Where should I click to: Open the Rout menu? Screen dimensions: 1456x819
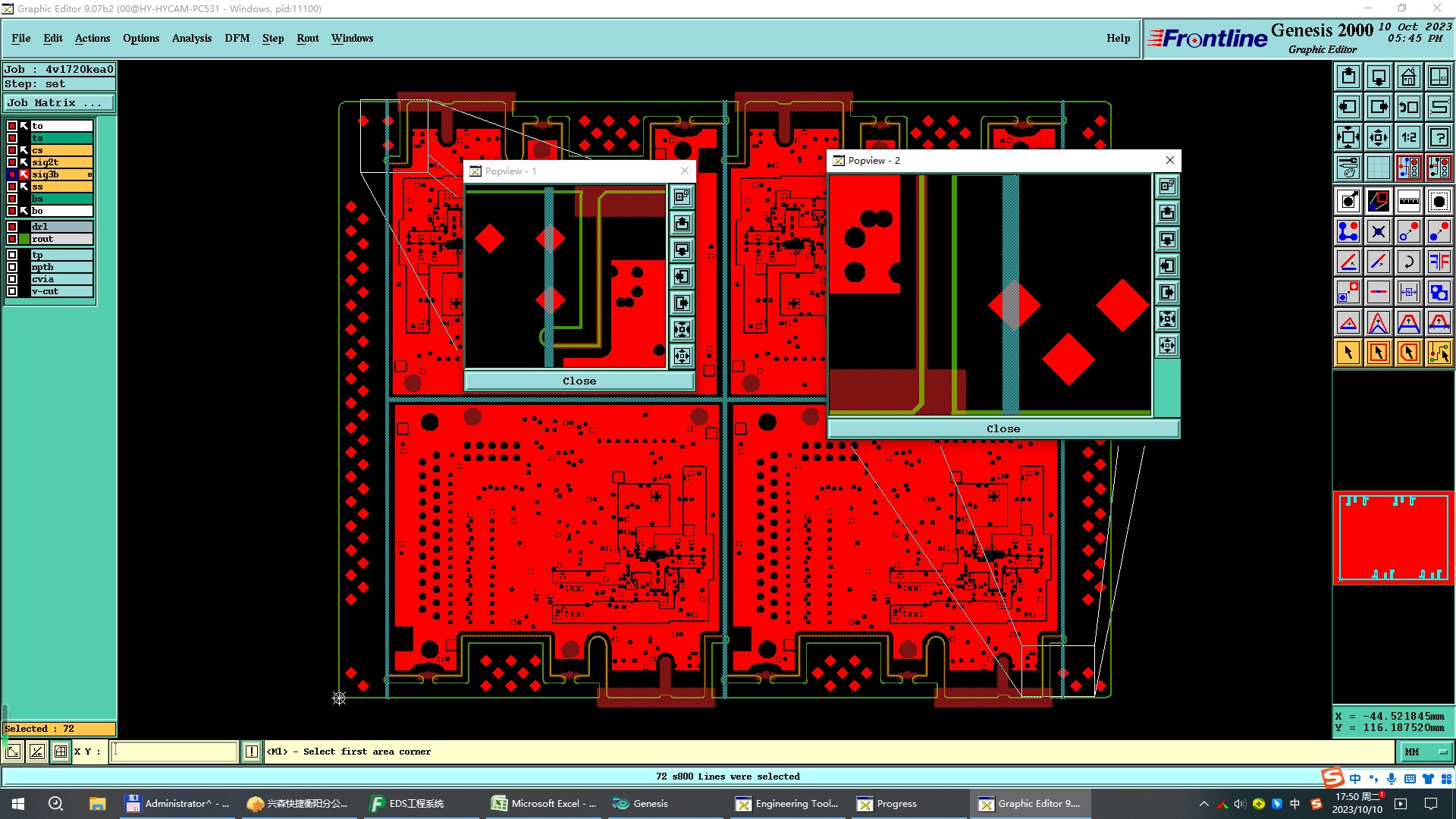click(x=308, y=38)
